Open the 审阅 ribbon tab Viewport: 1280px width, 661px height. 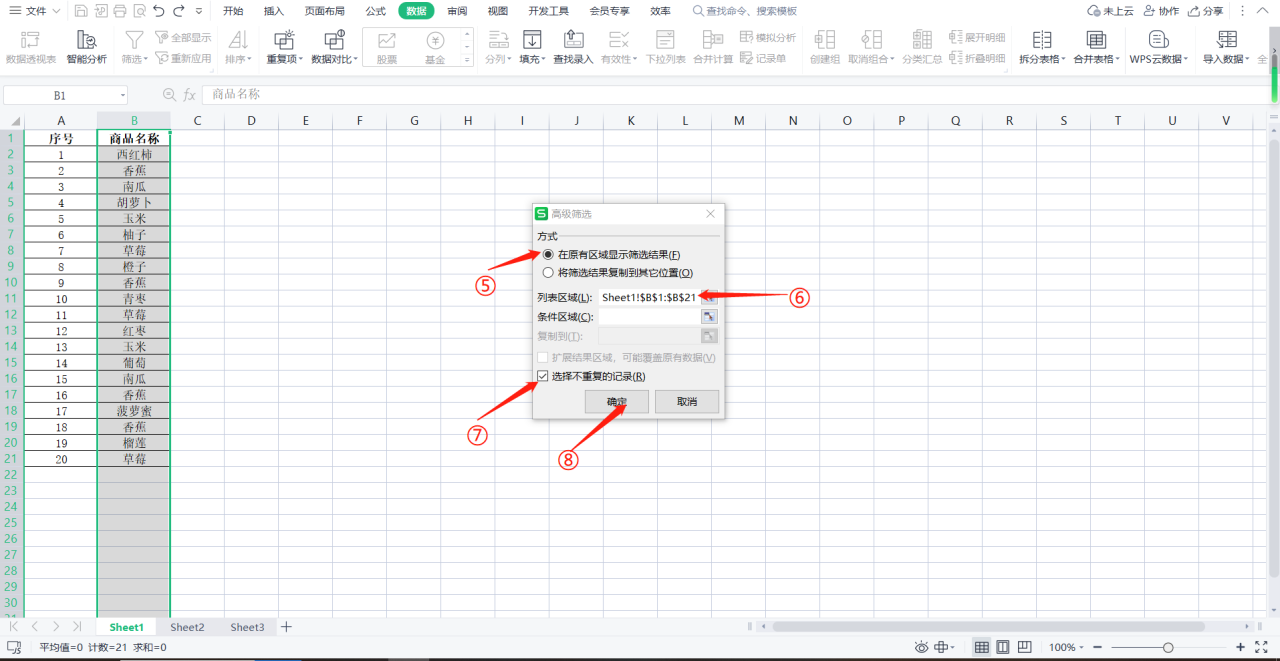[457, 11]
